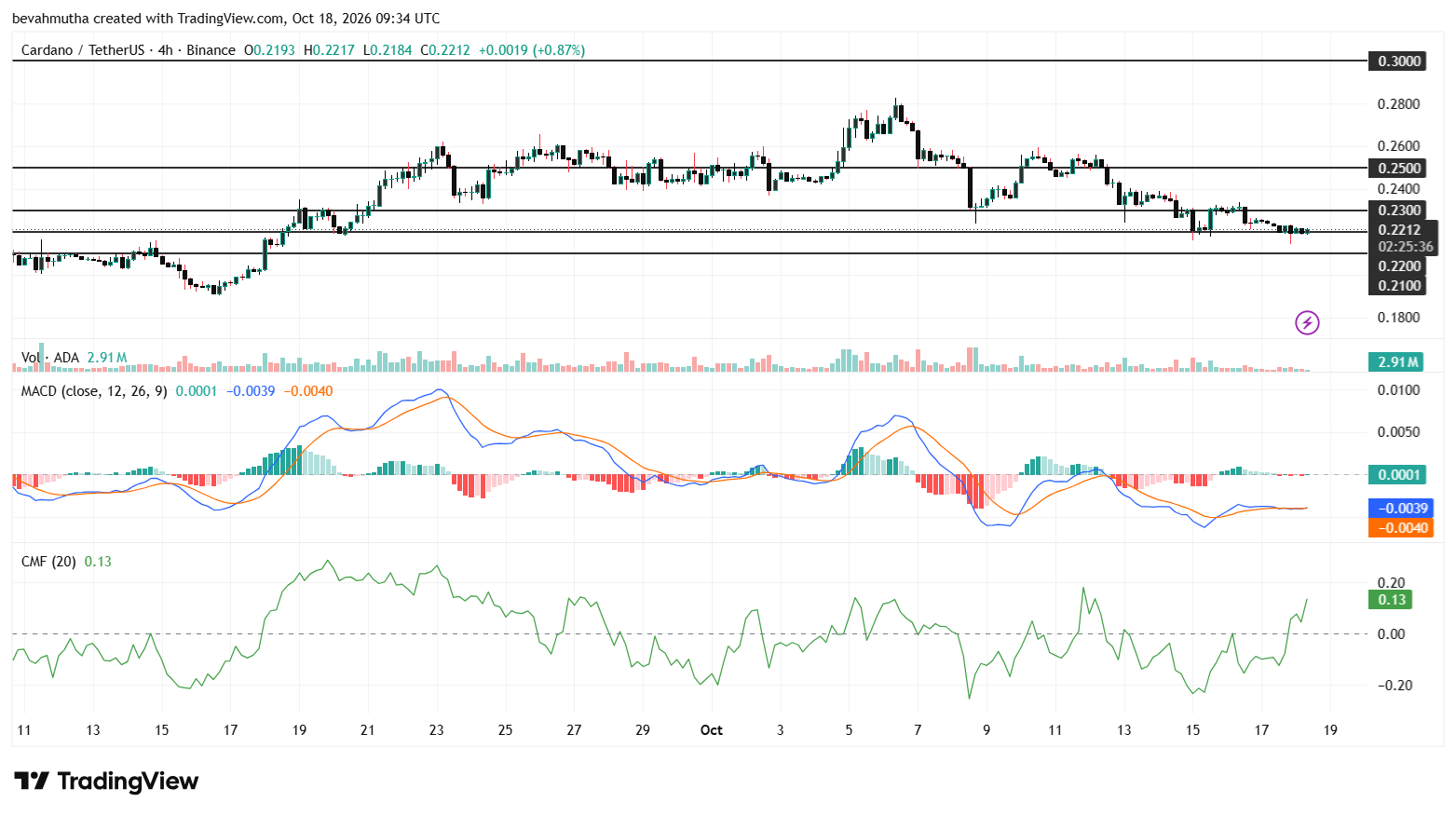Viewport: 1456px width, 816px height.
Task: Click the 0.2800 price axis tick
Action: coord(1399,103)
